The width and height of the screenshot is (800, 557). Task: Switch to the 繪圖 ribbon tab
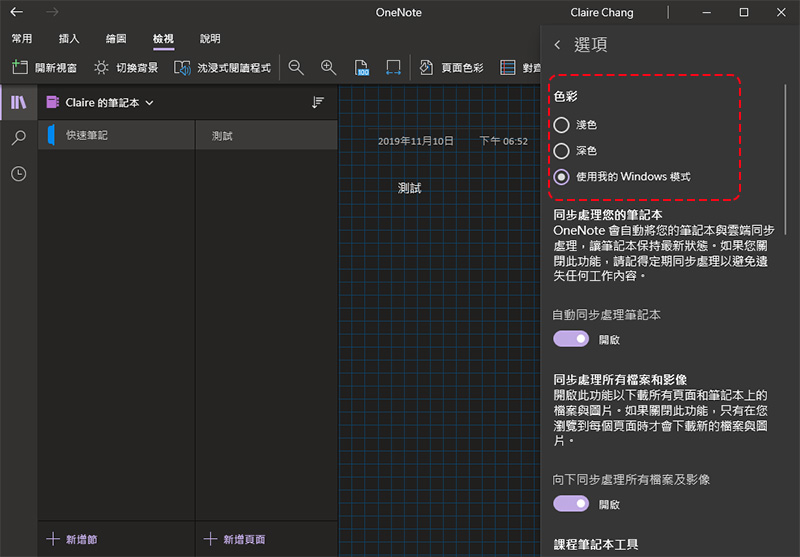pos(116,39)
